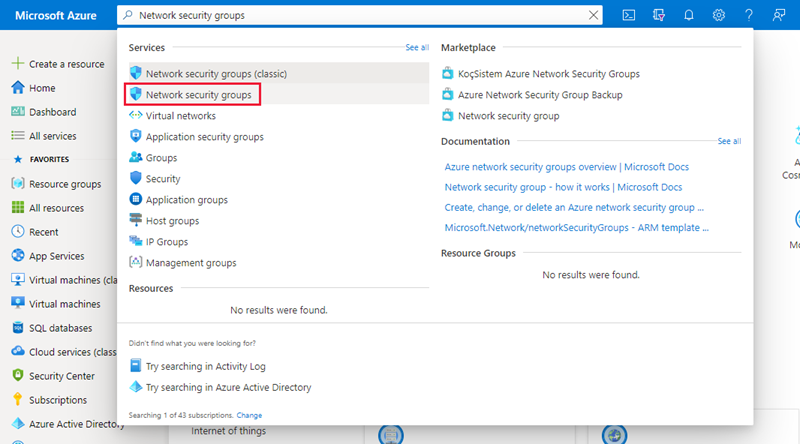
Task: Open Dashboard from sidebar
Action: pos(53,112)
